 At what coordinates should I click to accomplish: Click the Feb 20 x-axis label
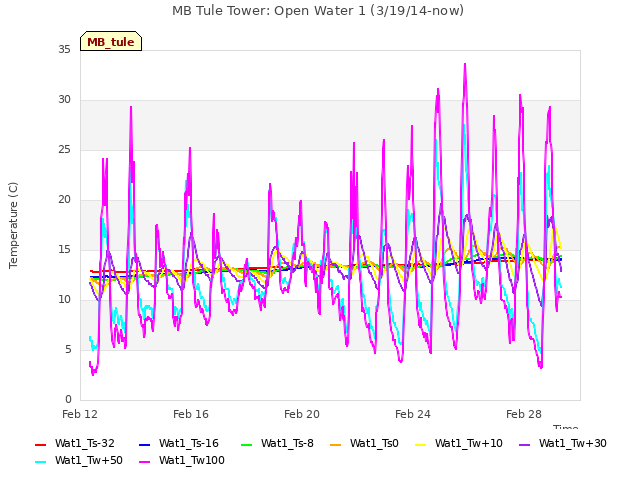pyautogui.click(x=302, y=414)
